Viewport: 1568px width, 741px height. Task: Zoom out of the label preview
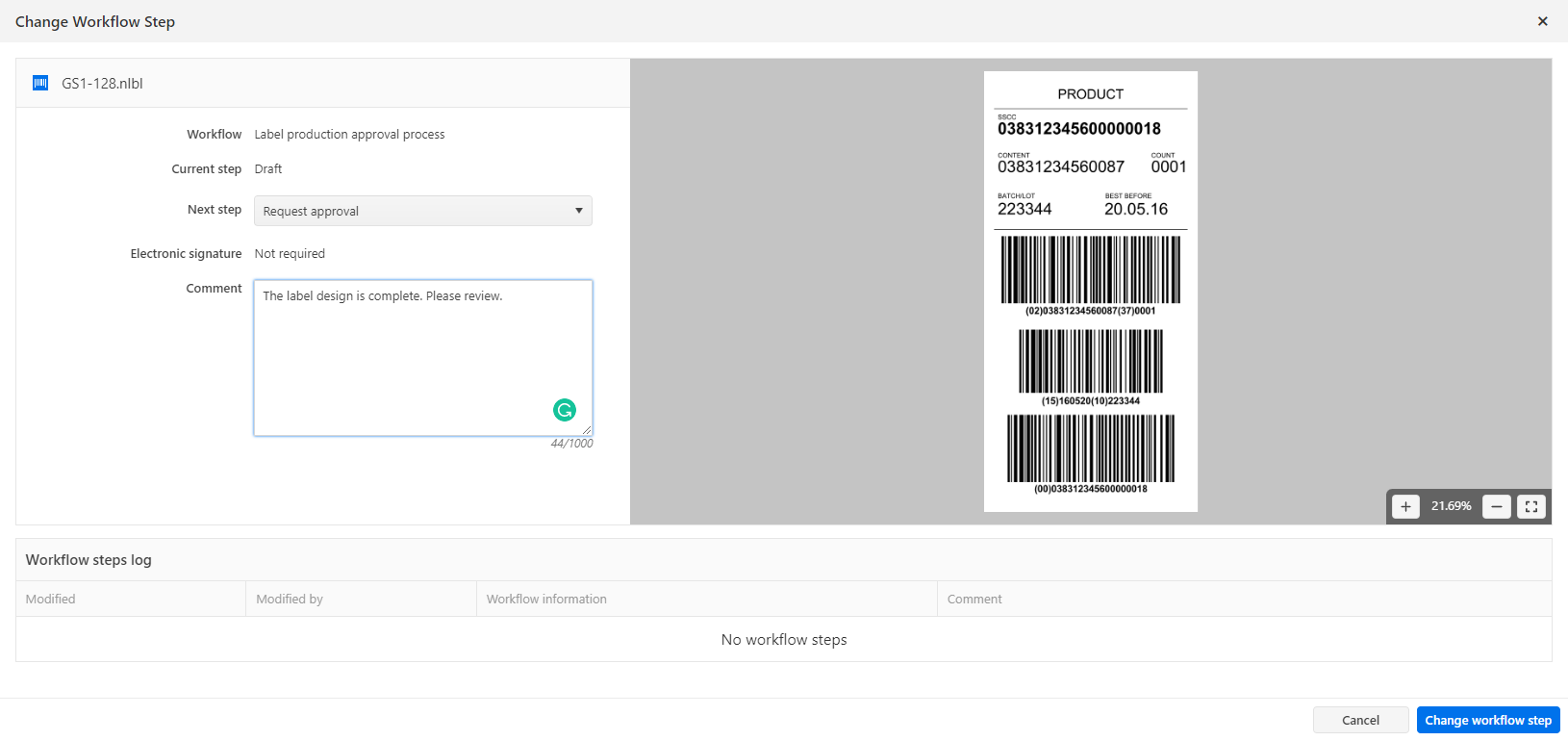tap(1496, 506)
